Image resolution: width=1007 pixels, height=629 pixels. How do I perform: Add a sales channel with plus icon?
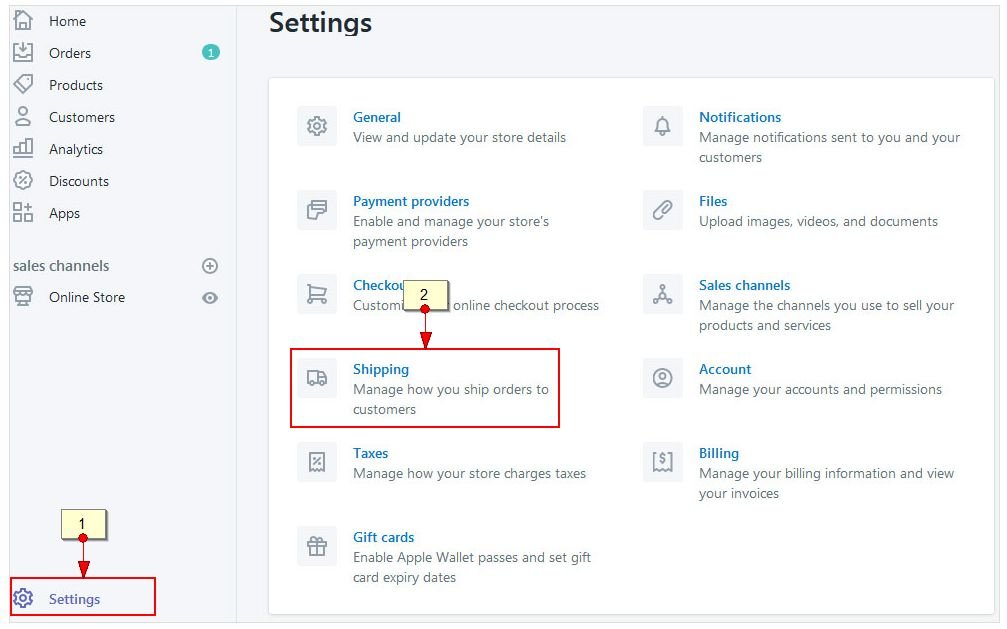(210, 266)
